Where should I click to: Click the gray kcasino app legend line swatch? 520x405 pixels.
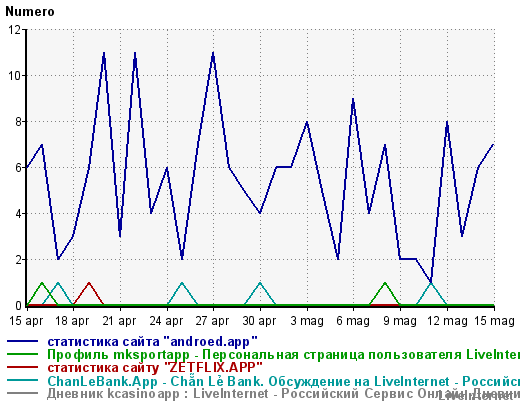[23, 393]
